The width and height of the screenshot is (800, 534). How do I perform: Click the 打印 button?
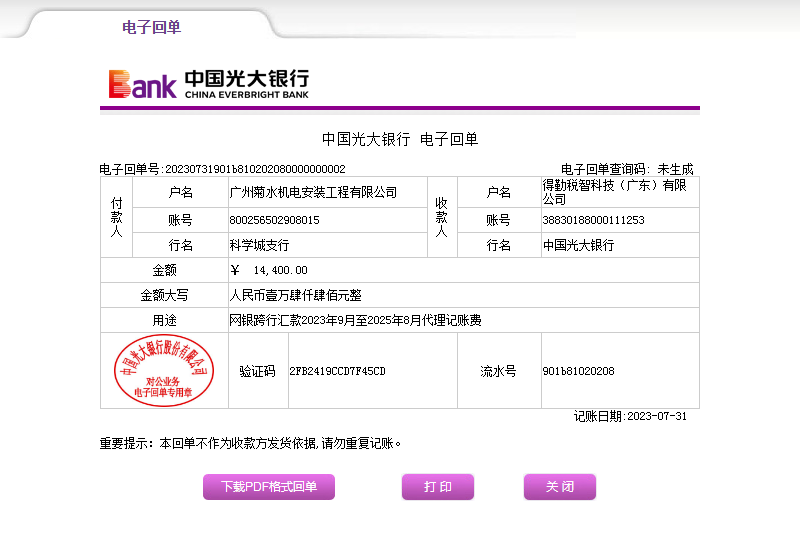pos(438,487)
